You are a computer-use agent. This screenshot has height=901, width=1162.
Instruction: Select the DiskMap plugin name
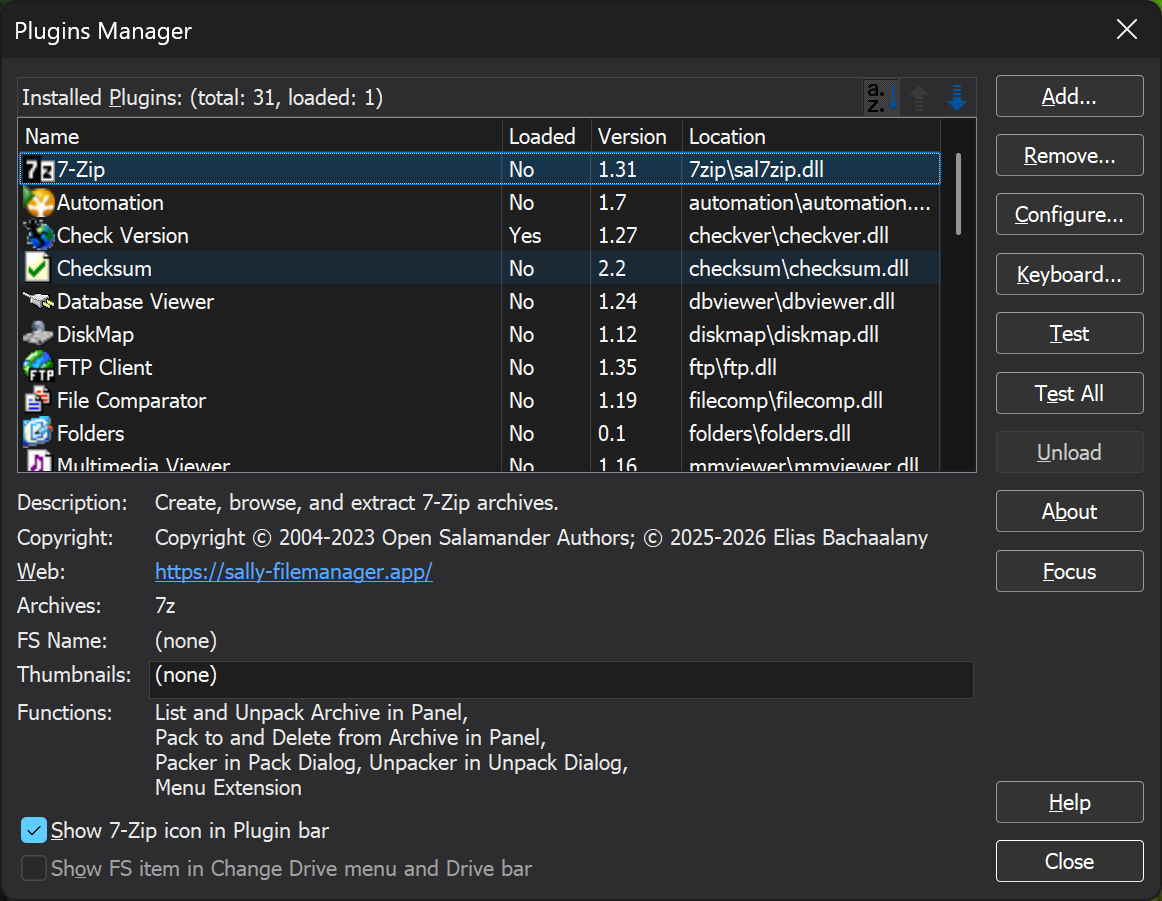pyautogui.click(x=96, y=334)
